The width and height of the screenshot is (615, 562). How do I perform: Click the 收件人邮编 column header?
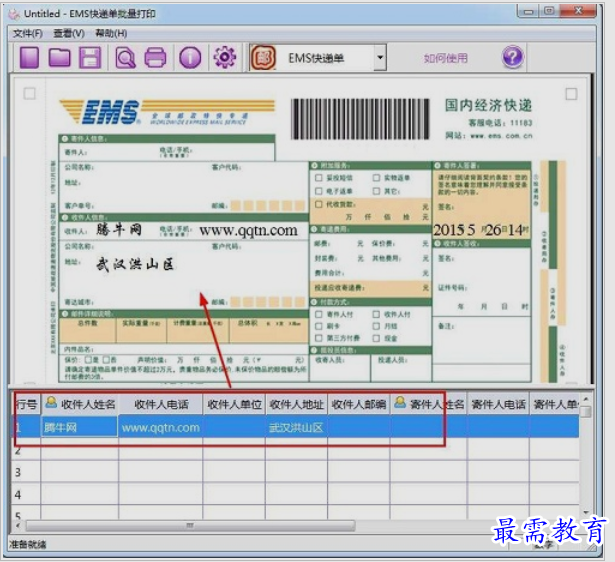(359, 404)
